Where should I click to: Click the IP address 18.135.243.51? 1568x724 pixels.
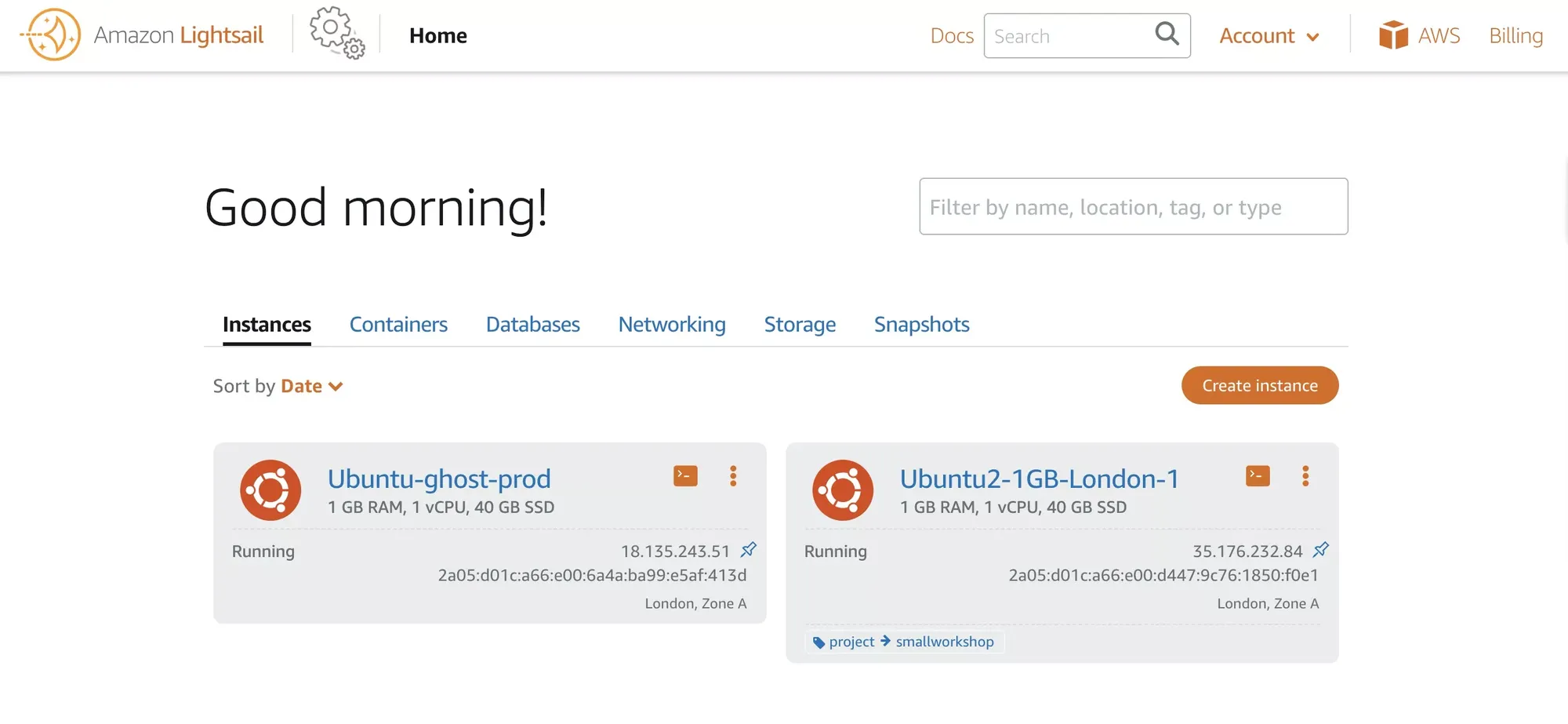(x=675, y=551)
